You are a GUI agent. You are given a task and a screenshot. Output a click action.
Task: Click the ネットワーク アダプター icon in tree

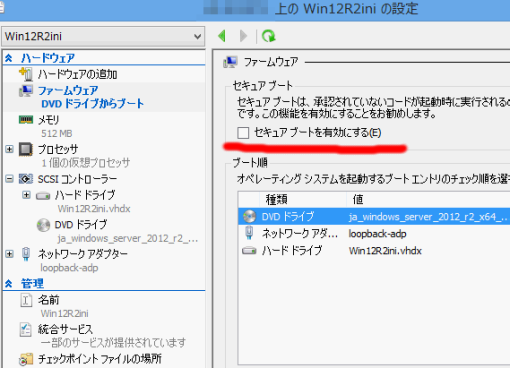(x=26, y=254)
